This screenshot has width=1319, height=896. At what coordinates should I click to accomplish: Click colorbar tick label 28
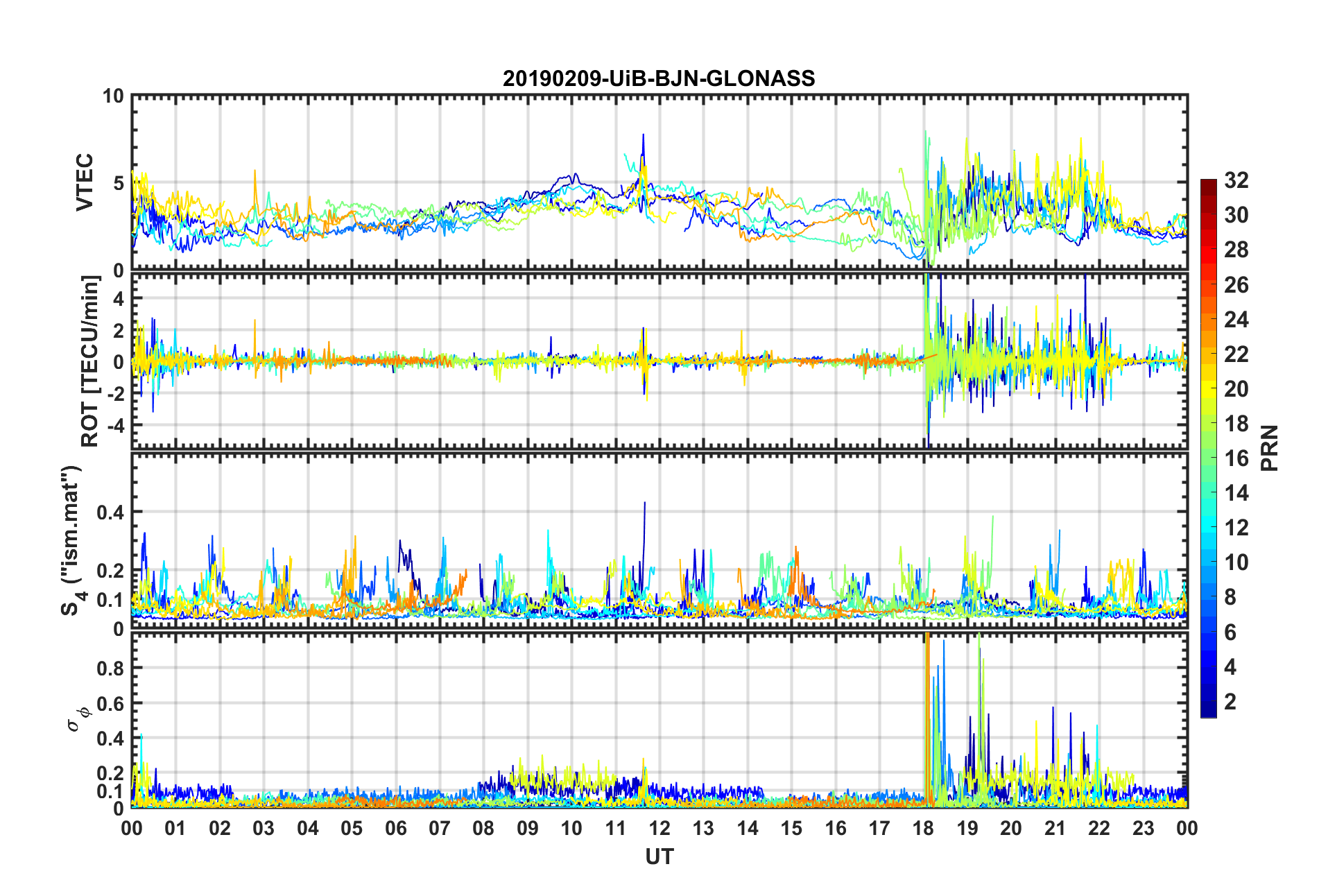coord(1236,250)
